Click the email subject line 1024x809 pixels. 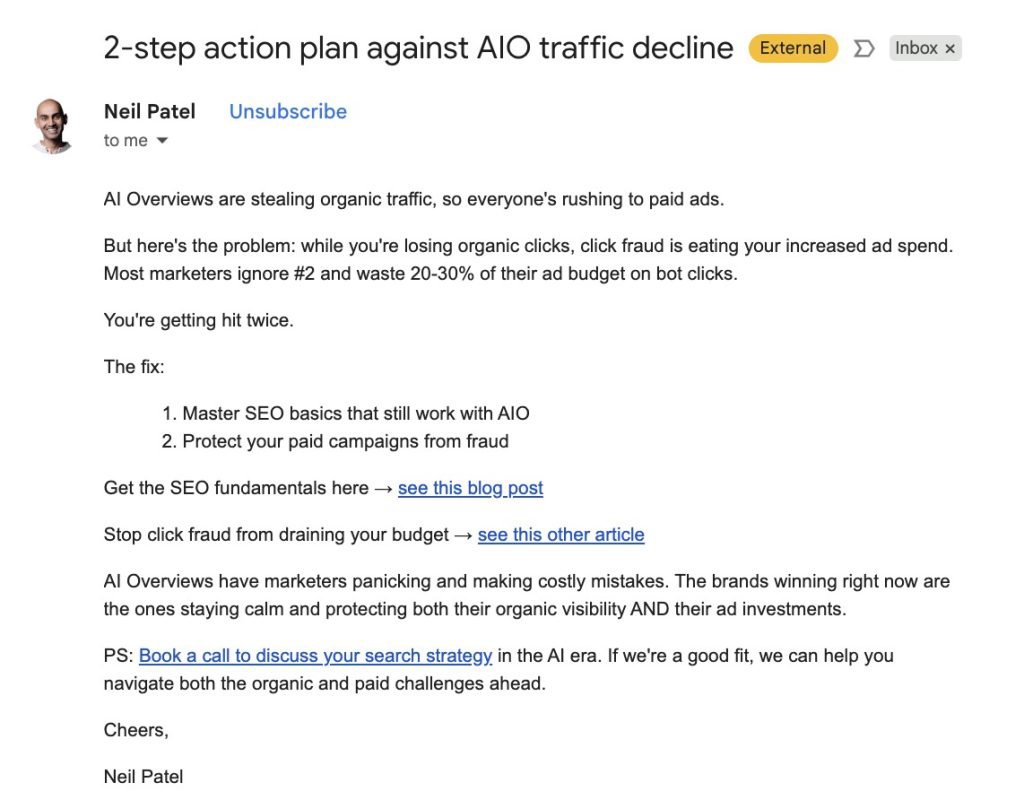pyautogui.click(x=418, y=48)
